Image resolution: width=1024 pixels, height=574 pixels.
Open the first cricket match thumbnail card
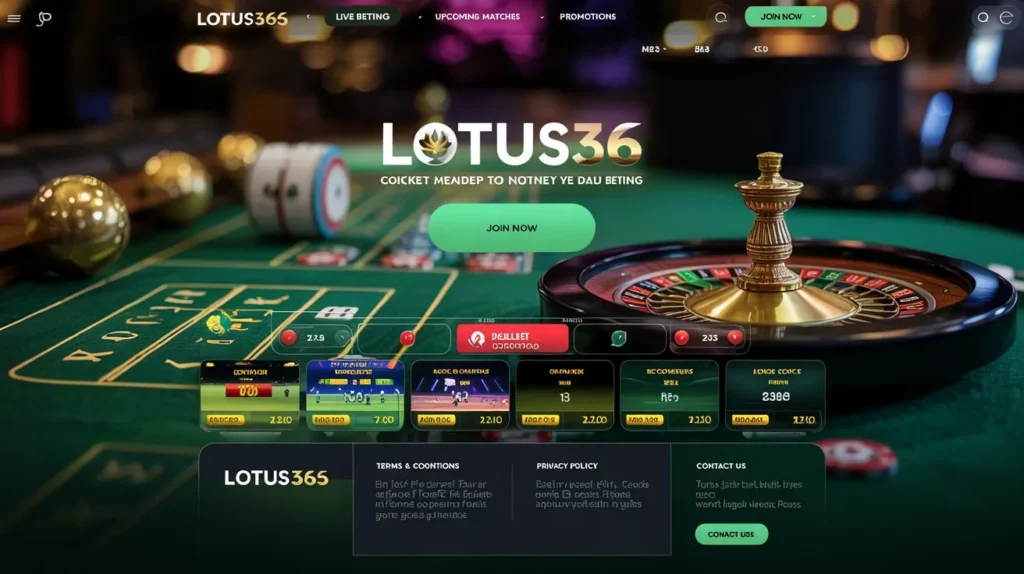249,395
